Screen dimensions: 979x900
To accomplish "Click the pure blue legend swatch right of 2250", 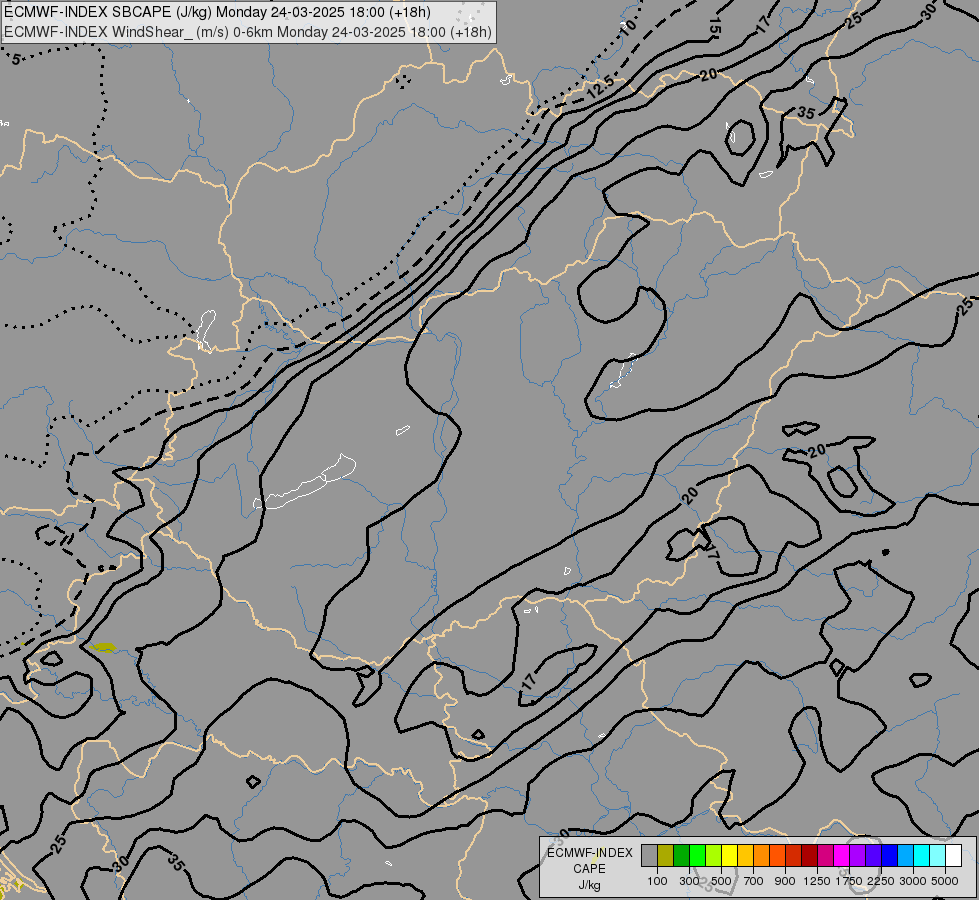I will point(889,855).
